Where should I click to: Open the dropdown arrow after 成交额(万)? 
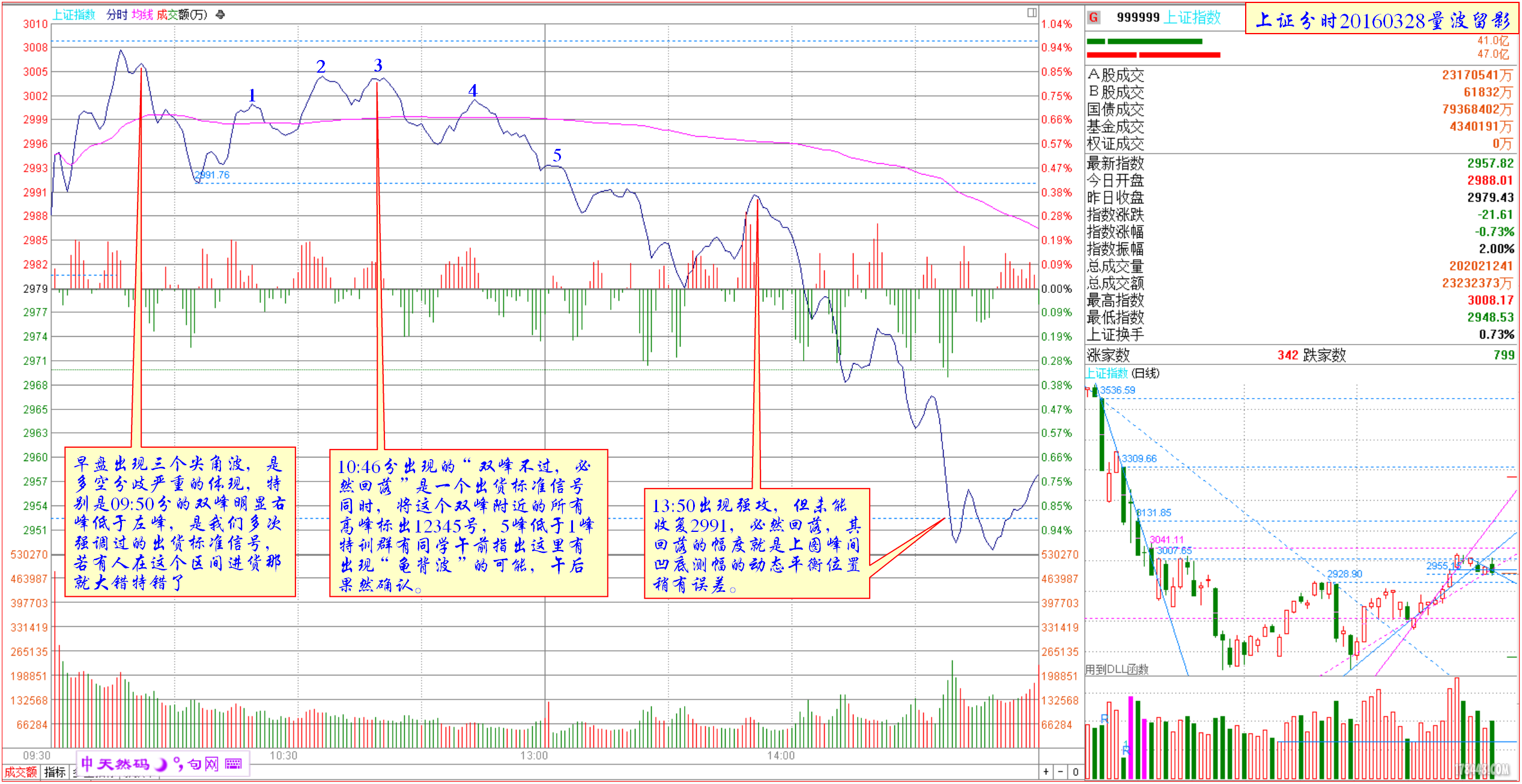(x=220, y=14)
